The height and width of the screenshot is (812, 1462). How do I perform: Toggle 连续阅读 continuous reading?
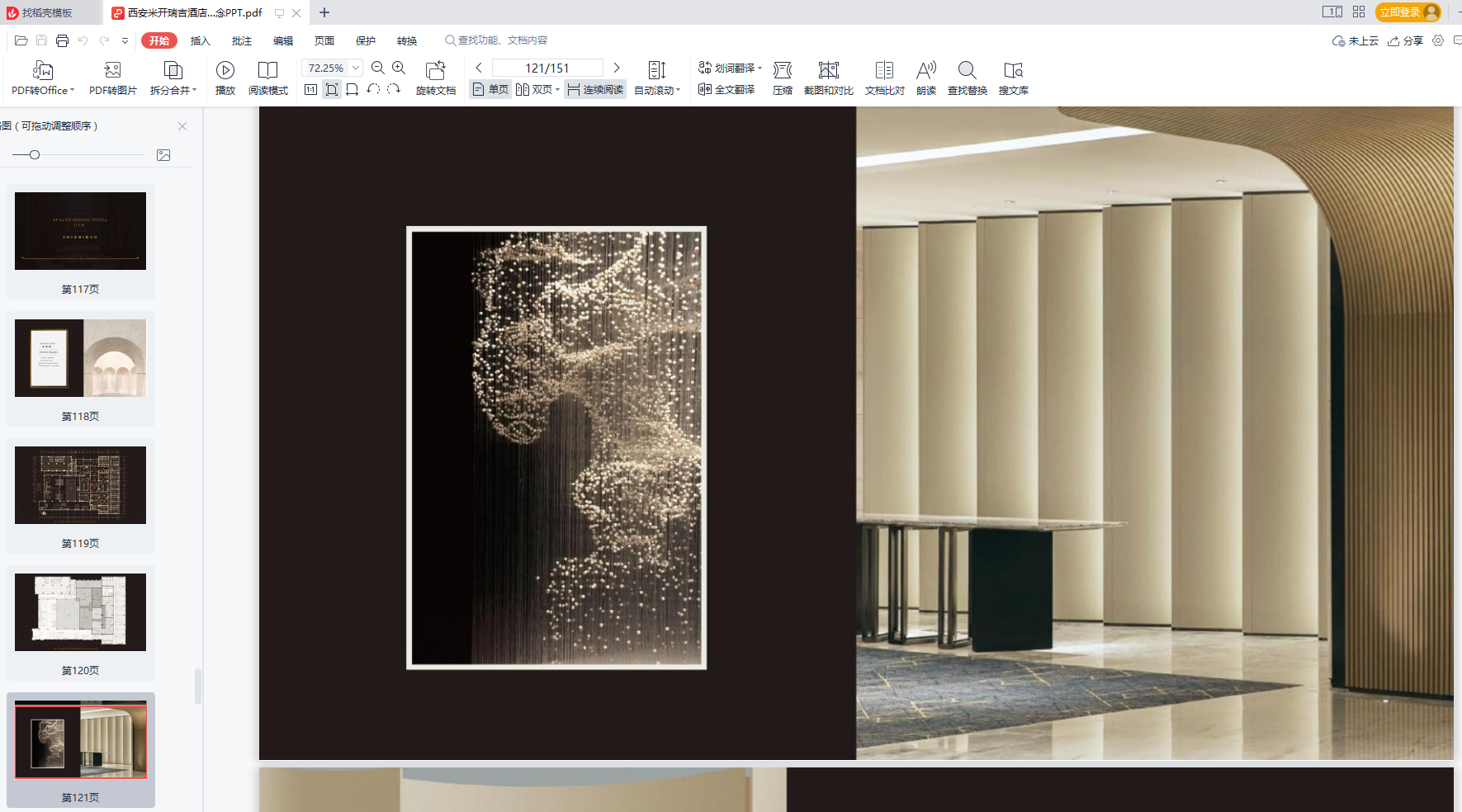(595, 89)
